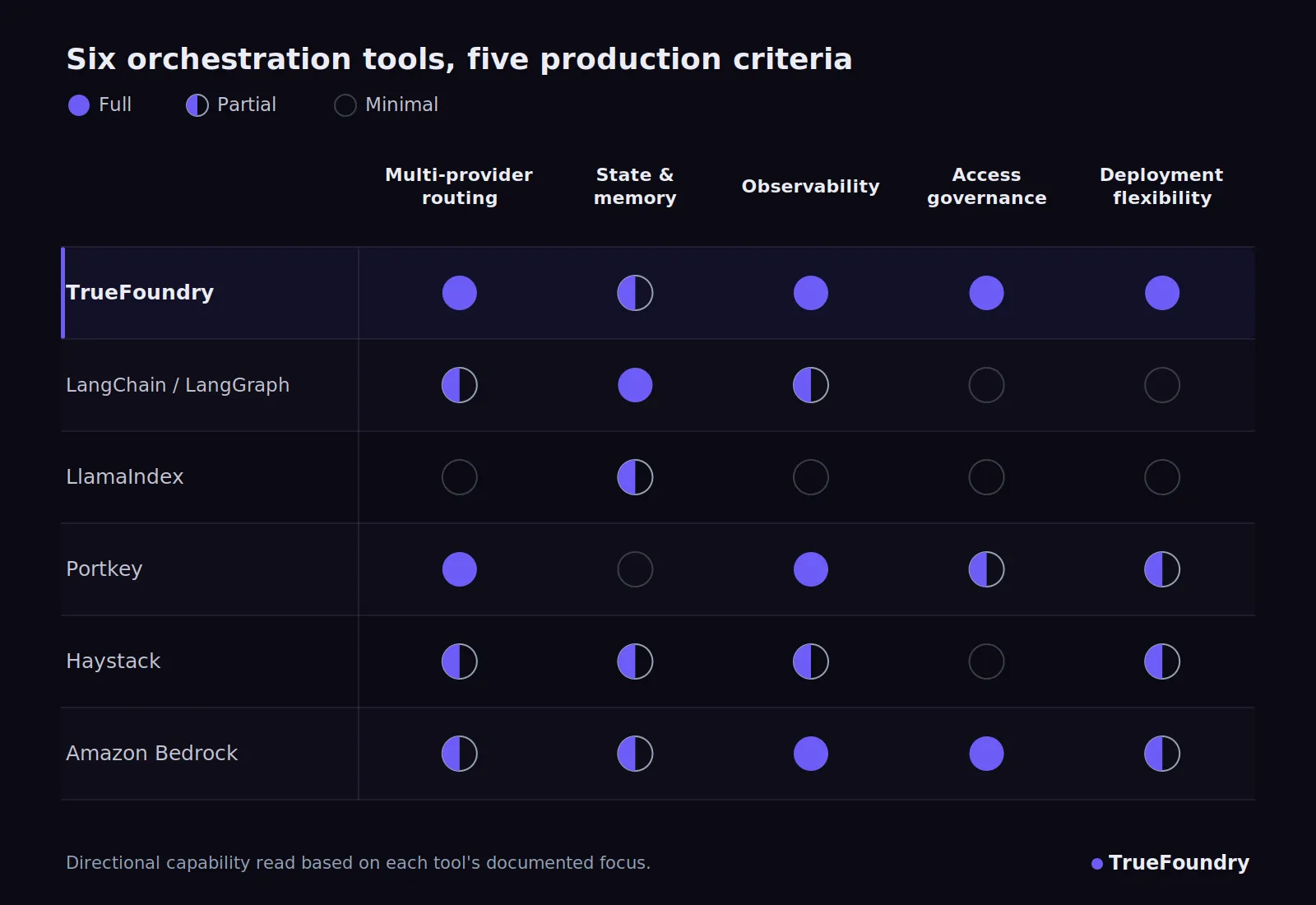Click LlamaIndex's Multi-provider routing minimal circle
Image resolution: width=1316 pixels, height=905 pixels.
point(460,477)
